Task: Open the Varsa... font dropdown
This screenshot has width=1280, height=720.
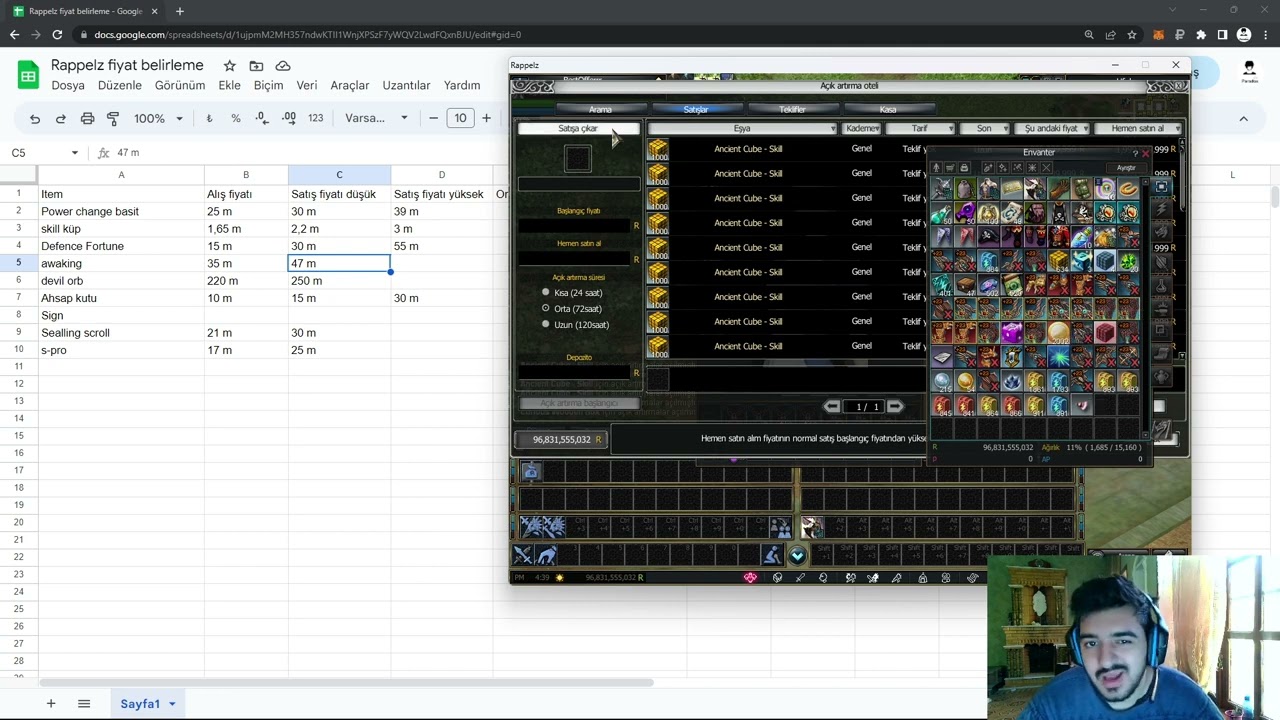Action: 376,118
